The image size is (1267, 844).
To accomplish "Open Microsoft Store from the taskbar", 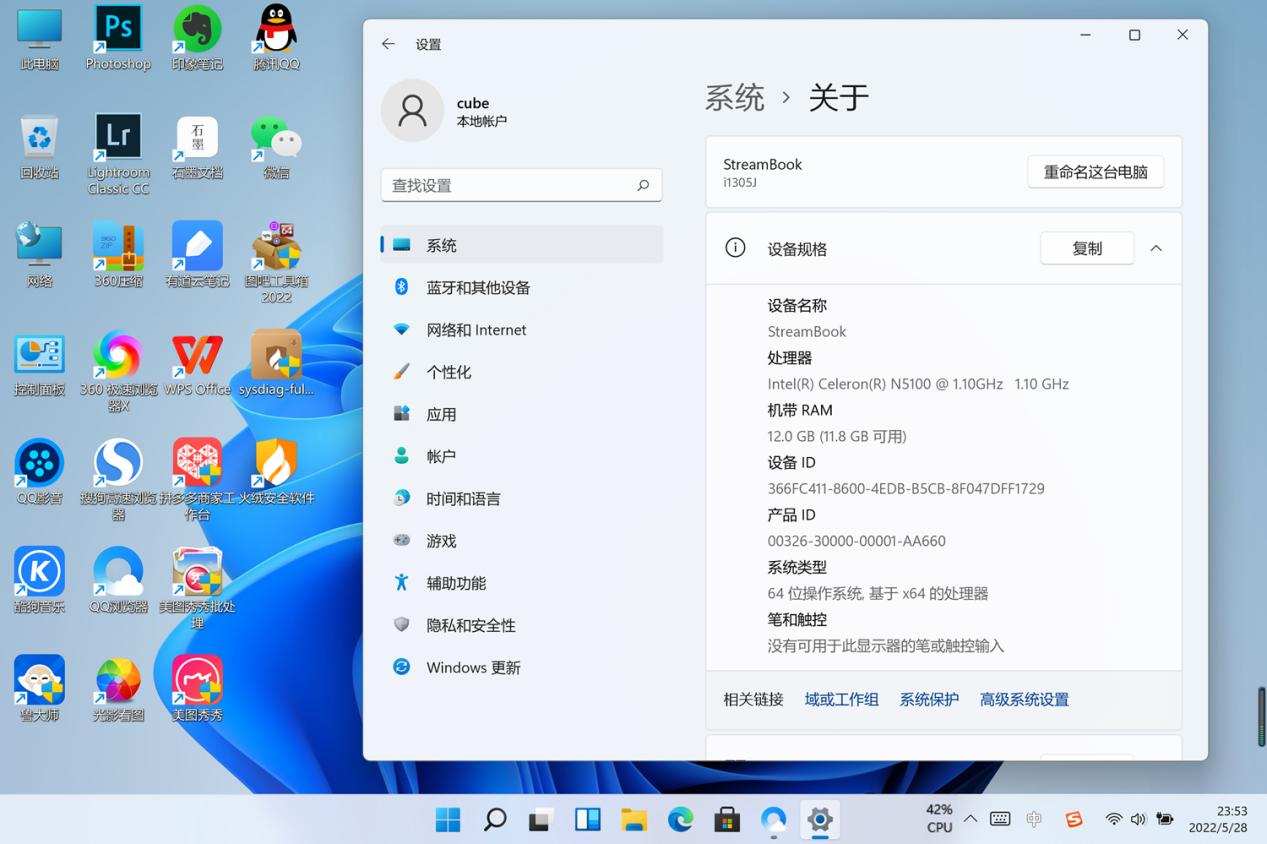I will click(727, 820).
